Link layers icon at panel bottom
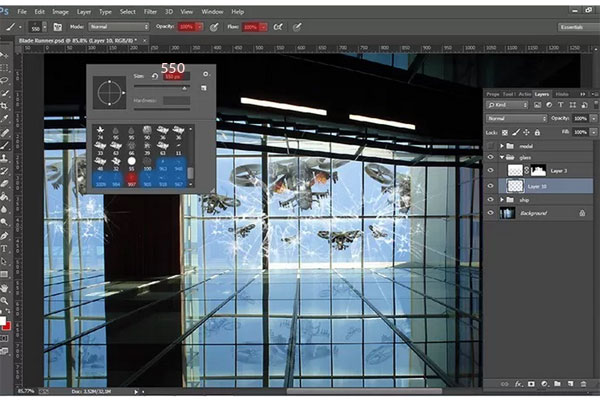 (505, 383)
